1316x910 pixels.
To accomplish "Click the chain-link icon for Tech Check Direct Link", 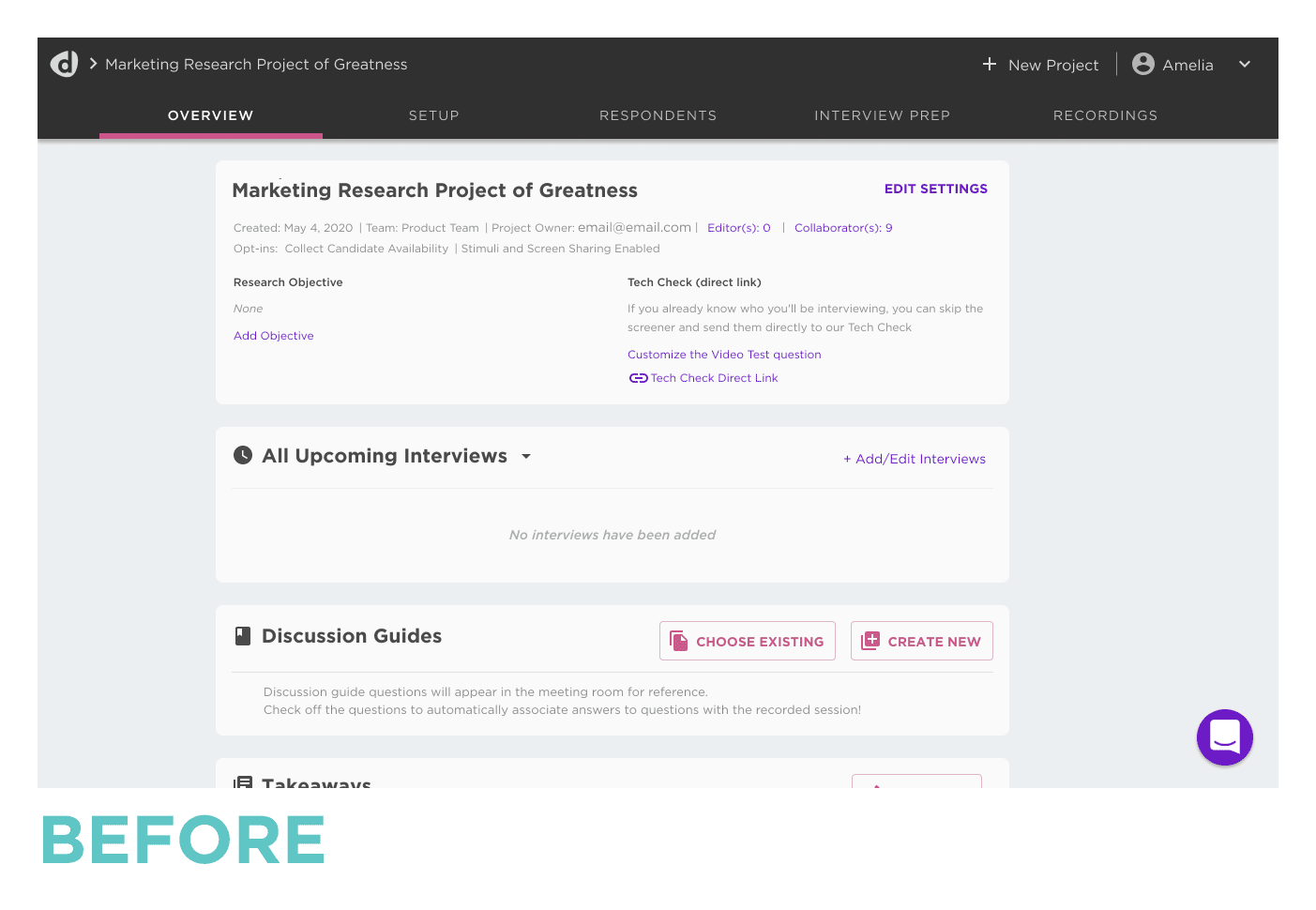I will [638, 377].
